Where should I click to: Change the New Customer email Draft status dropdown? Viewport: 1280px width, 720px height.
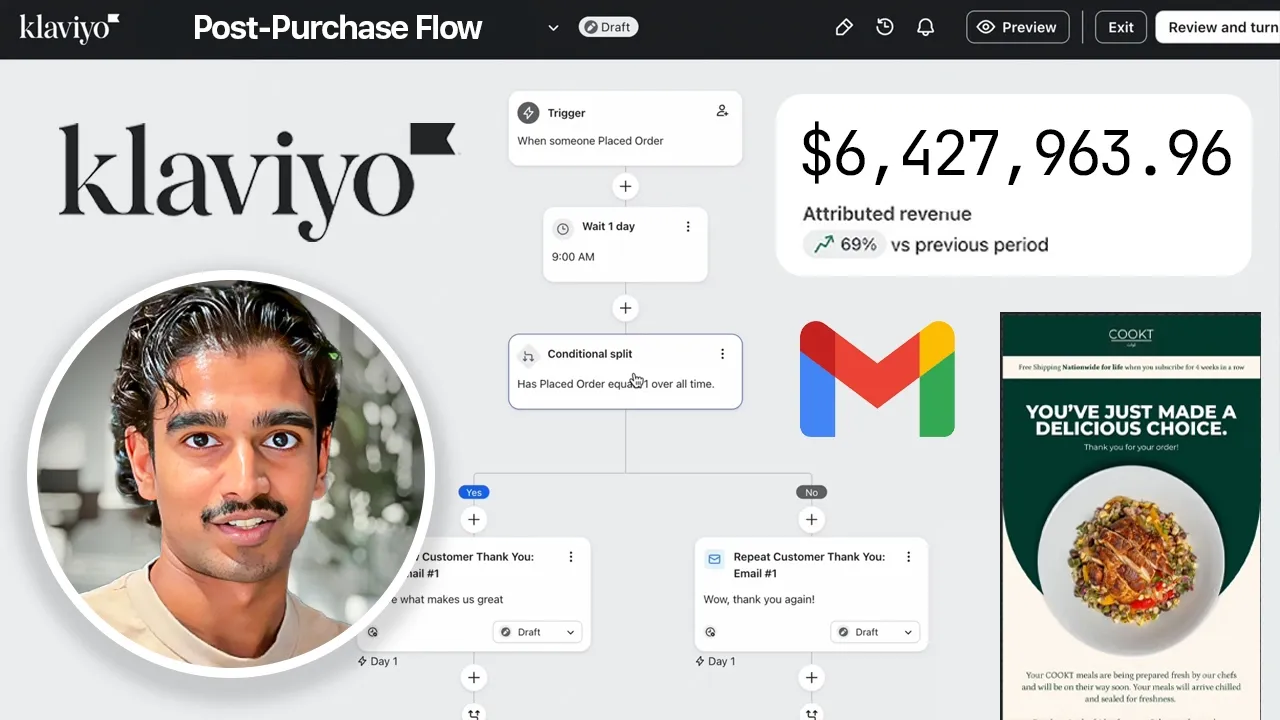point(535,632)
